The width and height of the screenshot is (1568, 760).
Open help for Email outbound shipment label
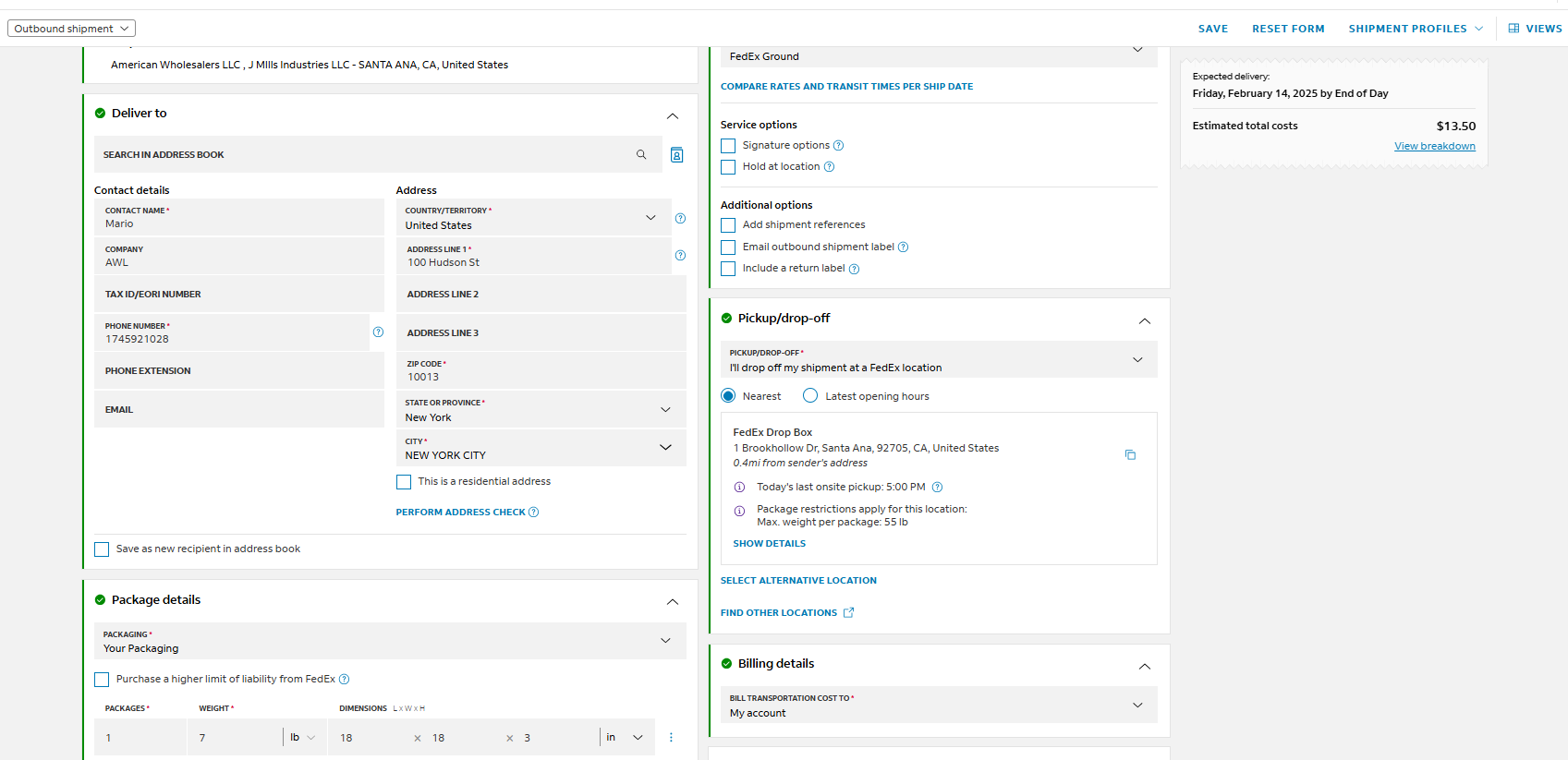pyautogui.click(x=904, y=247)
